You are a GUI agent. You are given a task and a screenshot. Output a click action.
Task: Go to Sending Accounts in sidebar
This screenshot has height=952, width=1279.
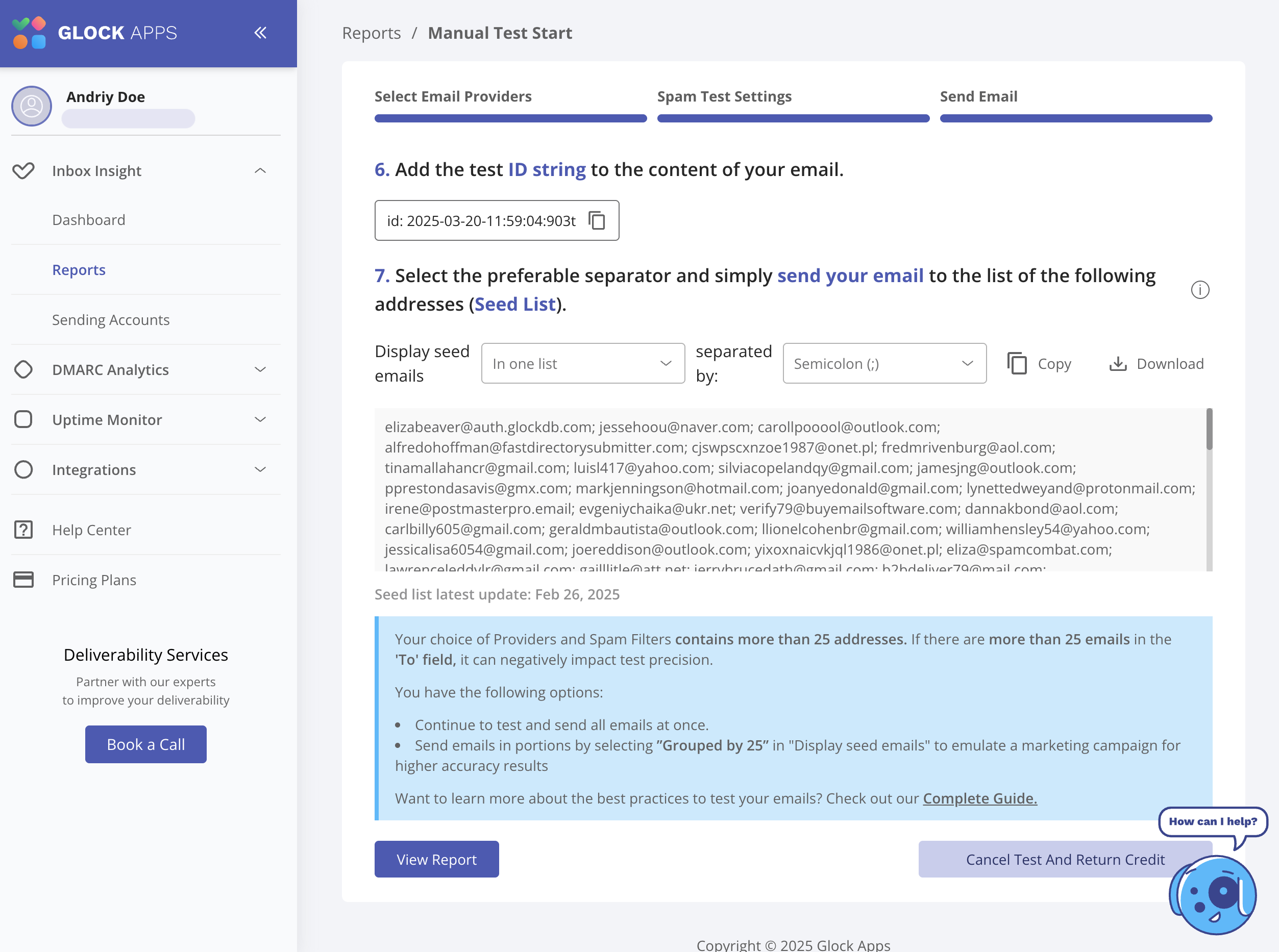pyautogui.click(x=111, y=320)
